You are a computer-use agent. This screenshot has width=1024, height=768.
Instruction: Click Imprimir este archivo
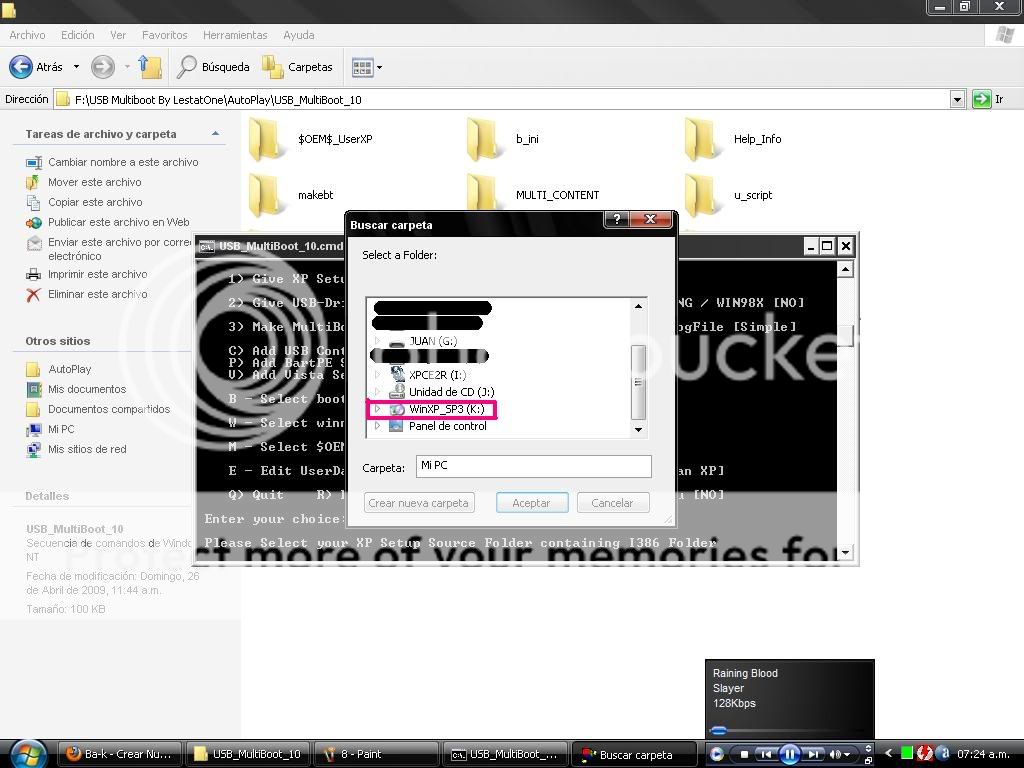pos(98,274)
